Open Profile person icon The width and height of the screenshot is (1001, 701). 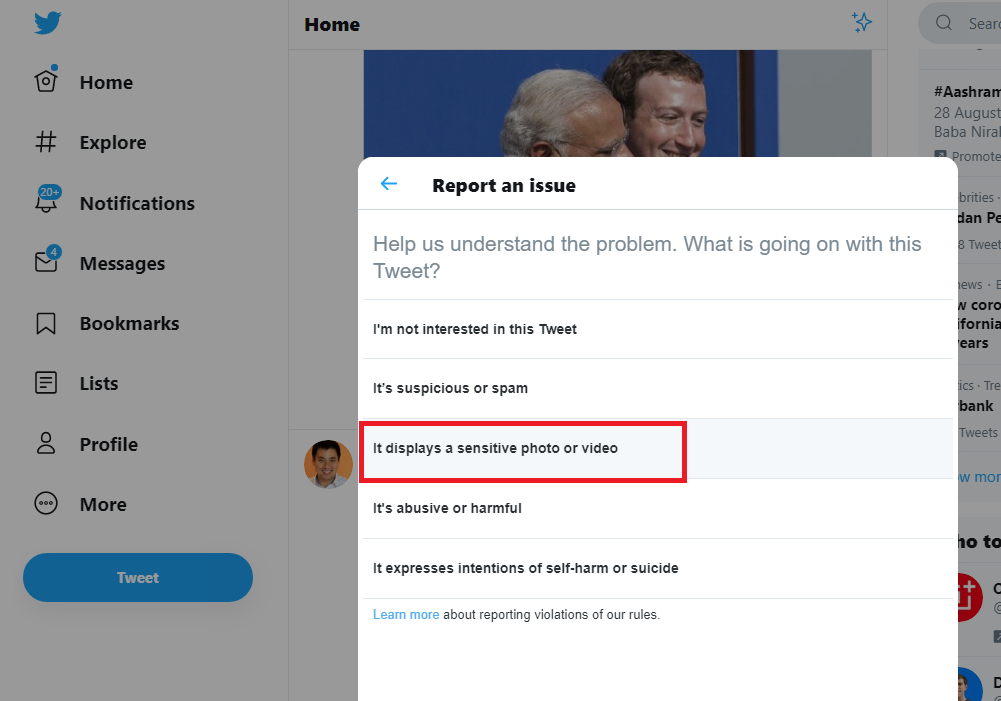tap(46, 444)
